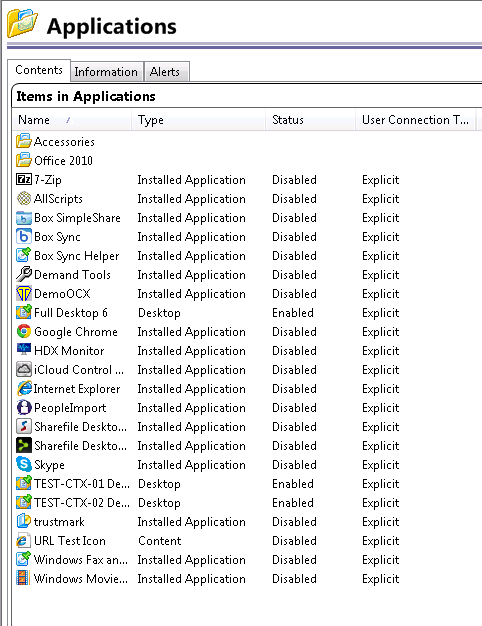
Task: Click the iCloud Control icon
Action: point(24,370)
